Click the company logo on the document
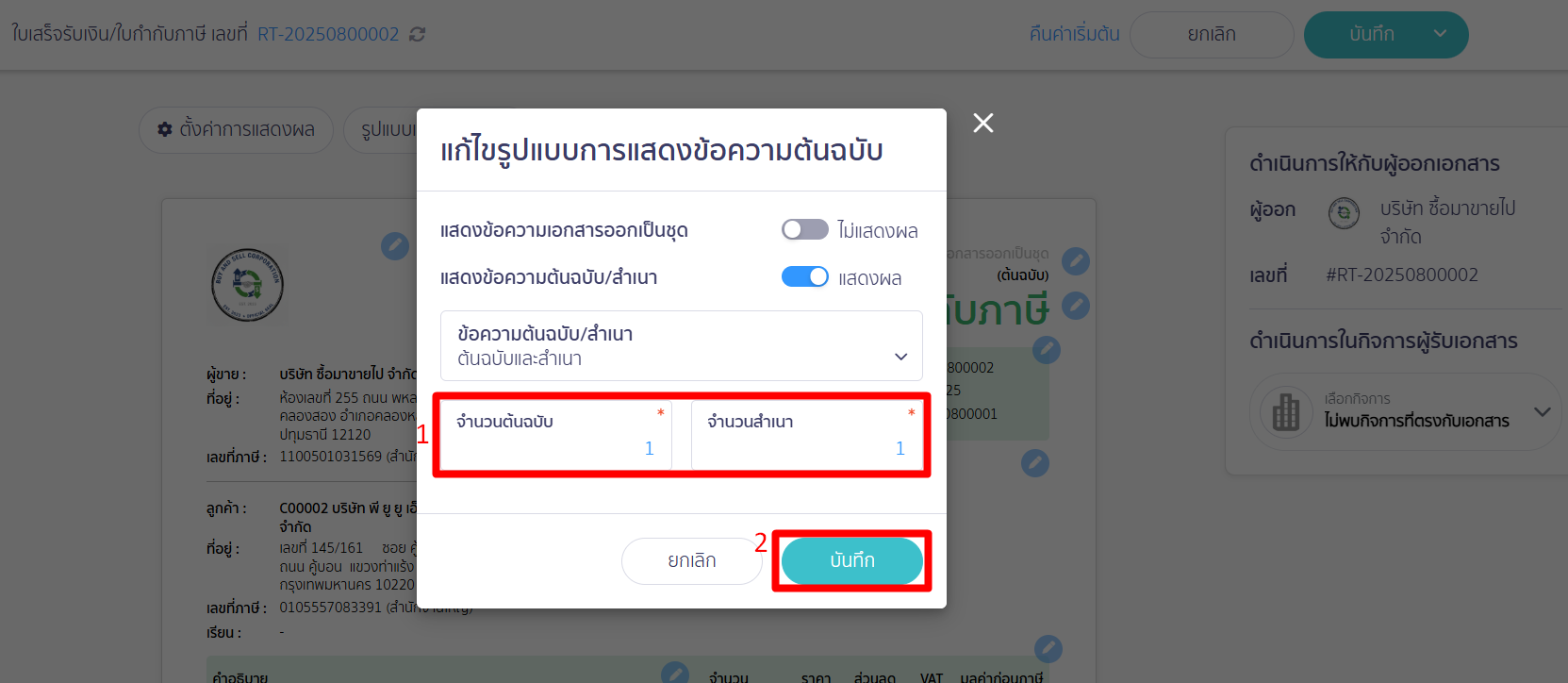The image size is (1568, 683). (248, 284)
